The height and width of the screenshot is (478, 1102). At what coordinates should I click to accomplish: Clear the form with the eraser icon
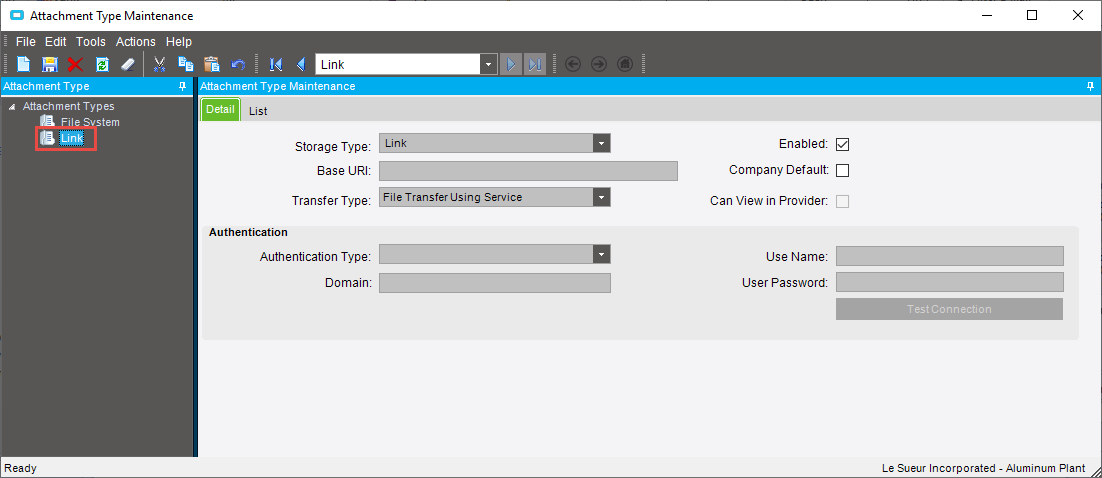point(127,65)
